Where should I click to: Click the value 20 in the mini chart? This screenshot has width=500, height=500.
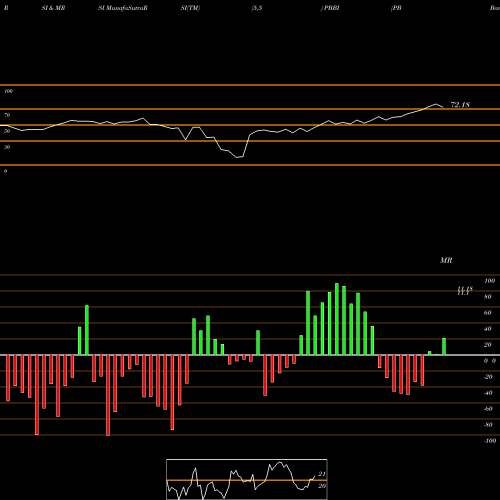pos(322,486)
